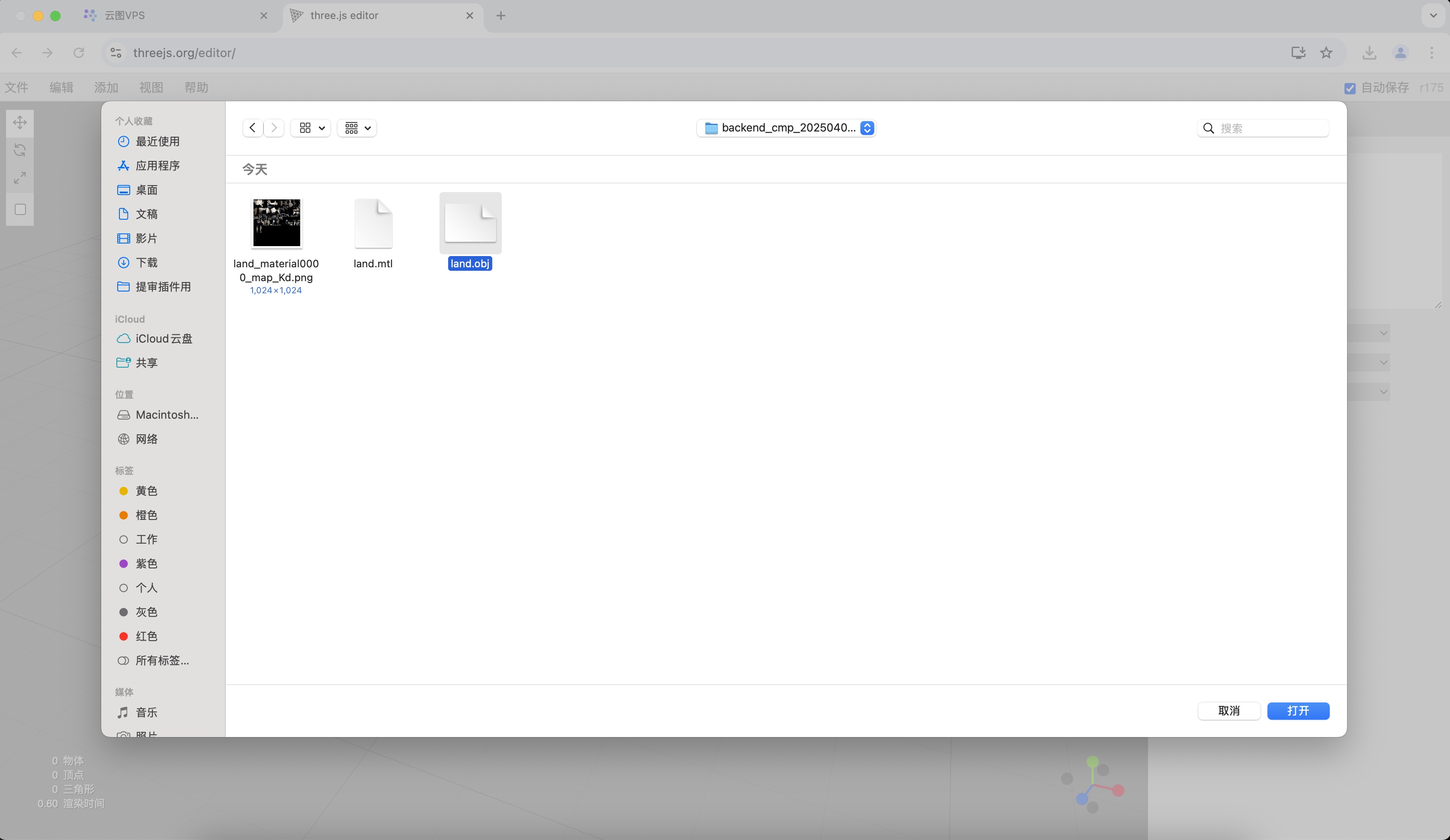Viewport: 1450px width, 840px height.
Task: Click the bookmark star icon
Action: point(1326,53)
